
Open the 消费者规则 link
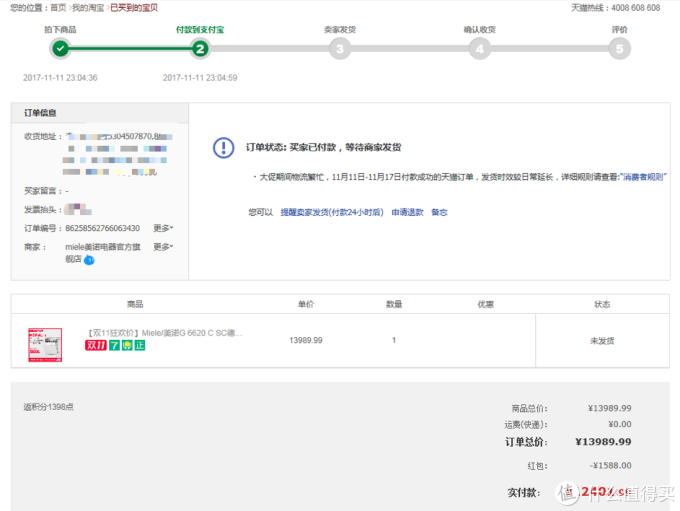(643, 177)
